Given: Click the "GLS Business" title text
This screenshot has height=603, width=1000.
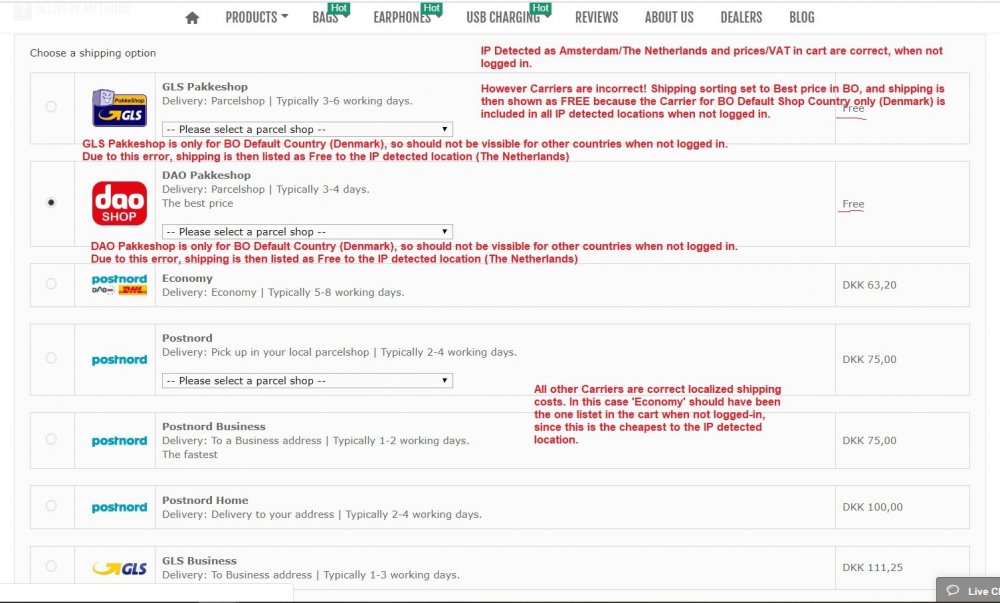Looking at the screenshot, I should [199, 561].
